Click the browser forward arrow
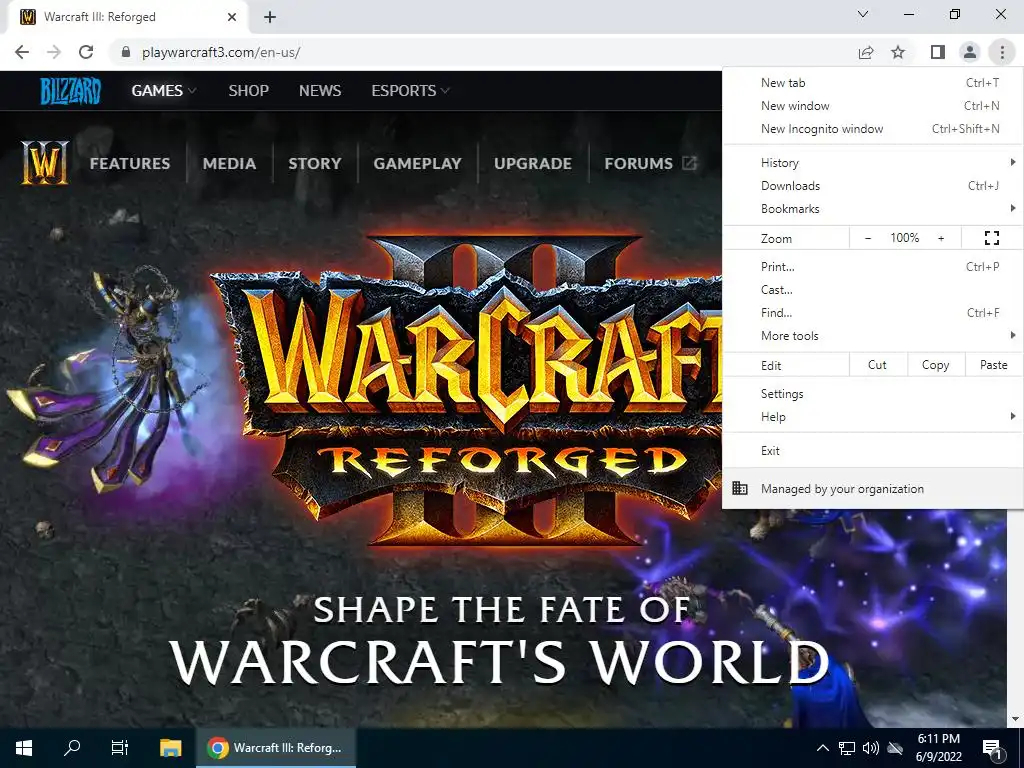The width and height of the screenshot is (1024, 768). 54,52
